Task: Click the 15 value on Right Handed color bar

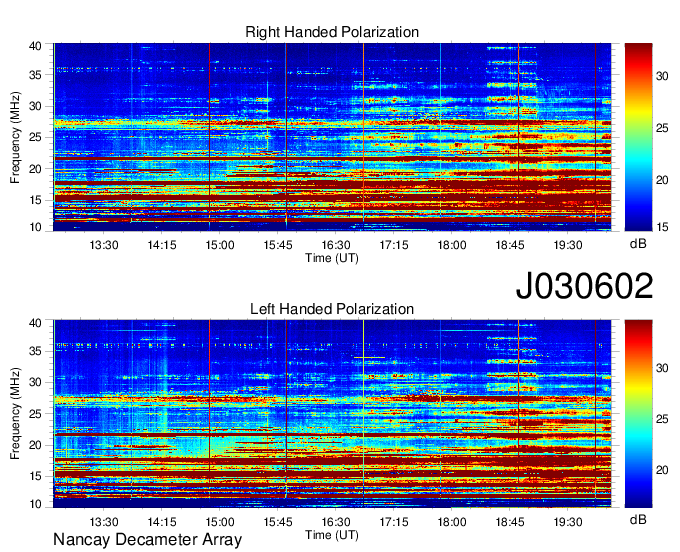Action: coord(662,227)
